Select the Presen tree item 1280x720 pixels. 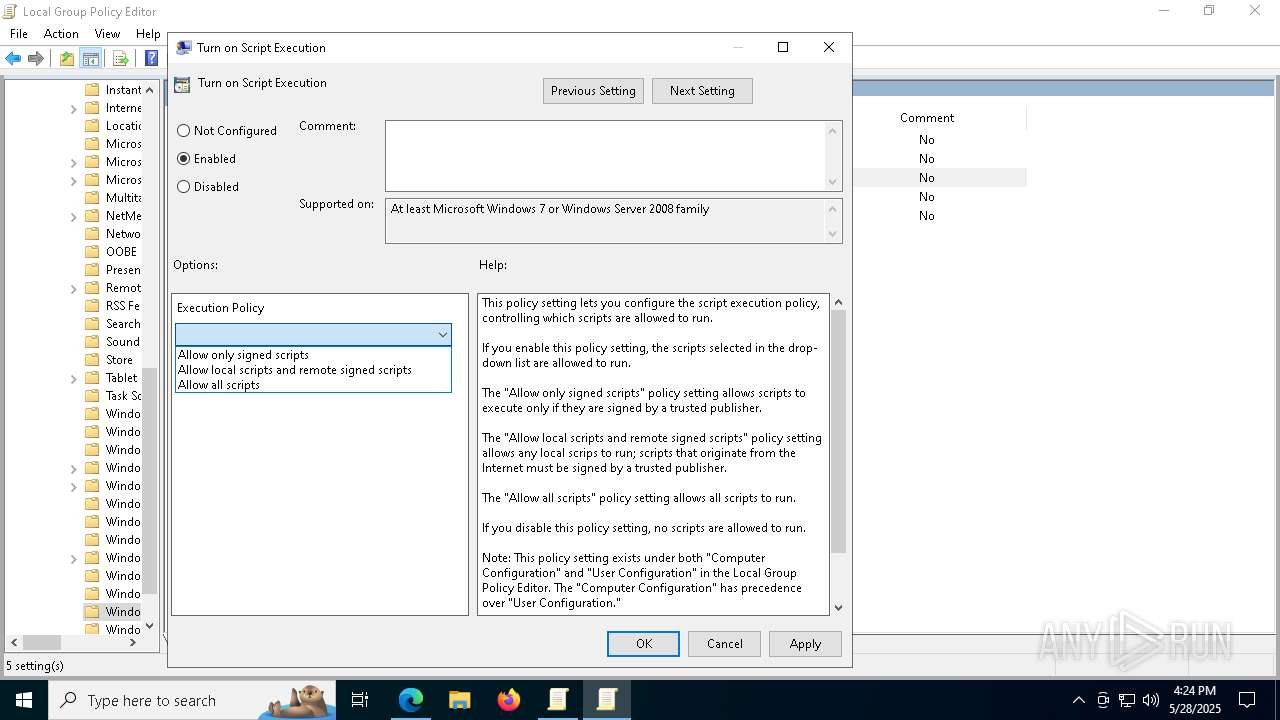[x=123, y=270]
